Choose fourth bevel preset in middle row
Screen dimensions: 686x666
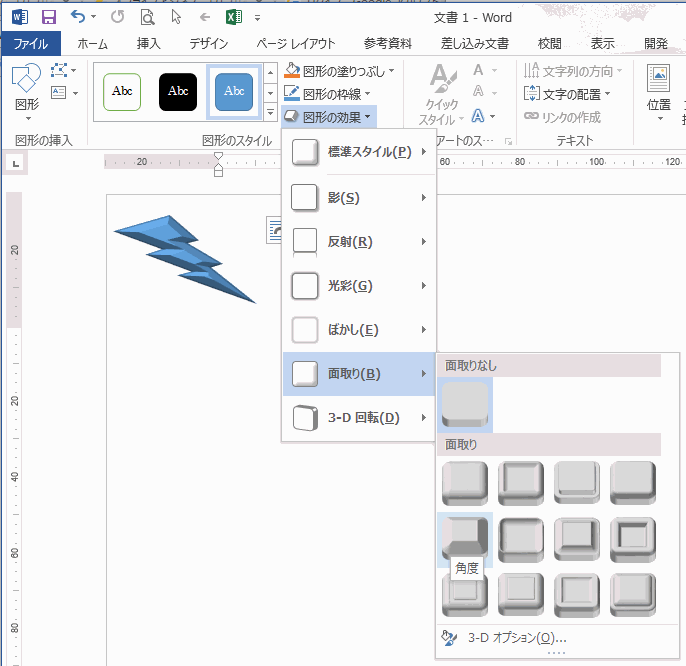click(x=633, y=540)
